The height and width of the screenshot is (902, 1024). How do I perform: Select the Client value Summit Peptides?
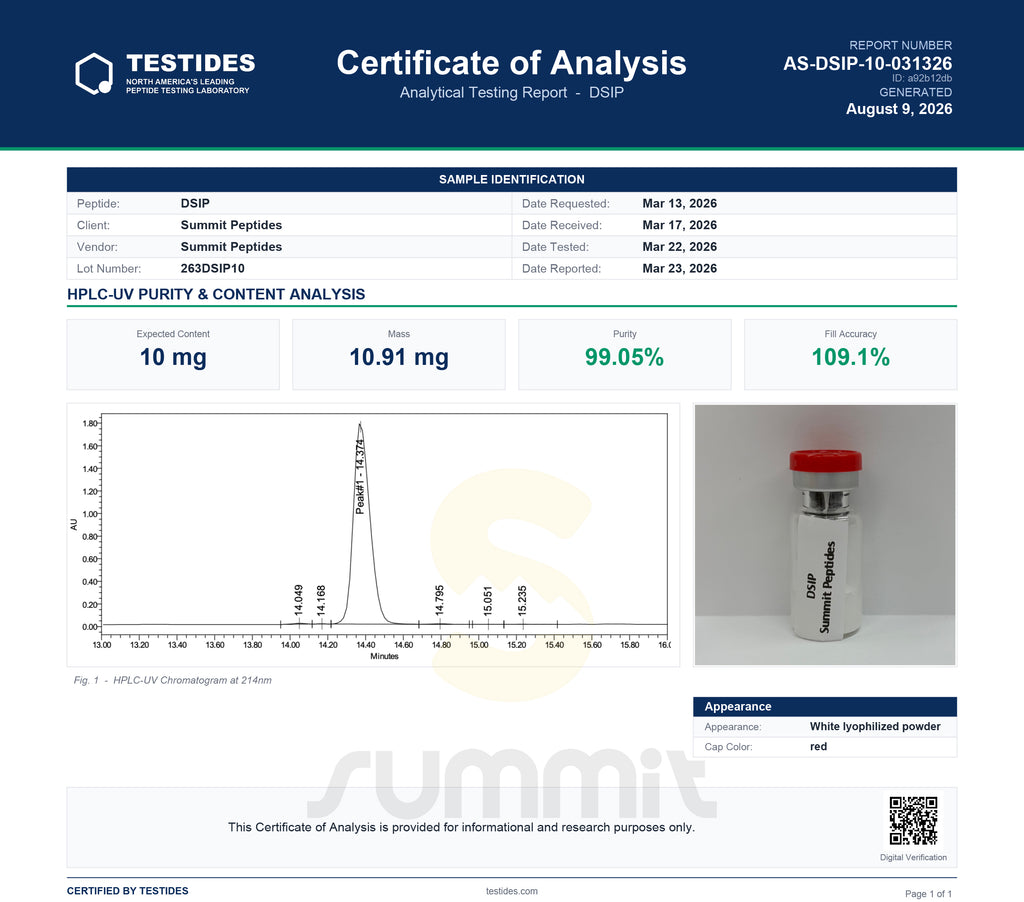[x=231, y=225]
